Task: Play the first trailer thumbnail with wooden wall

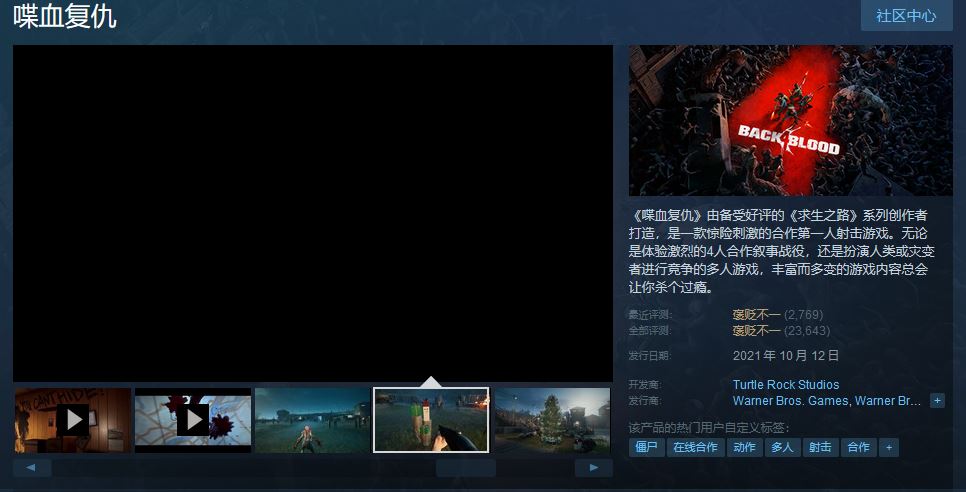Action: coord(73,420)
